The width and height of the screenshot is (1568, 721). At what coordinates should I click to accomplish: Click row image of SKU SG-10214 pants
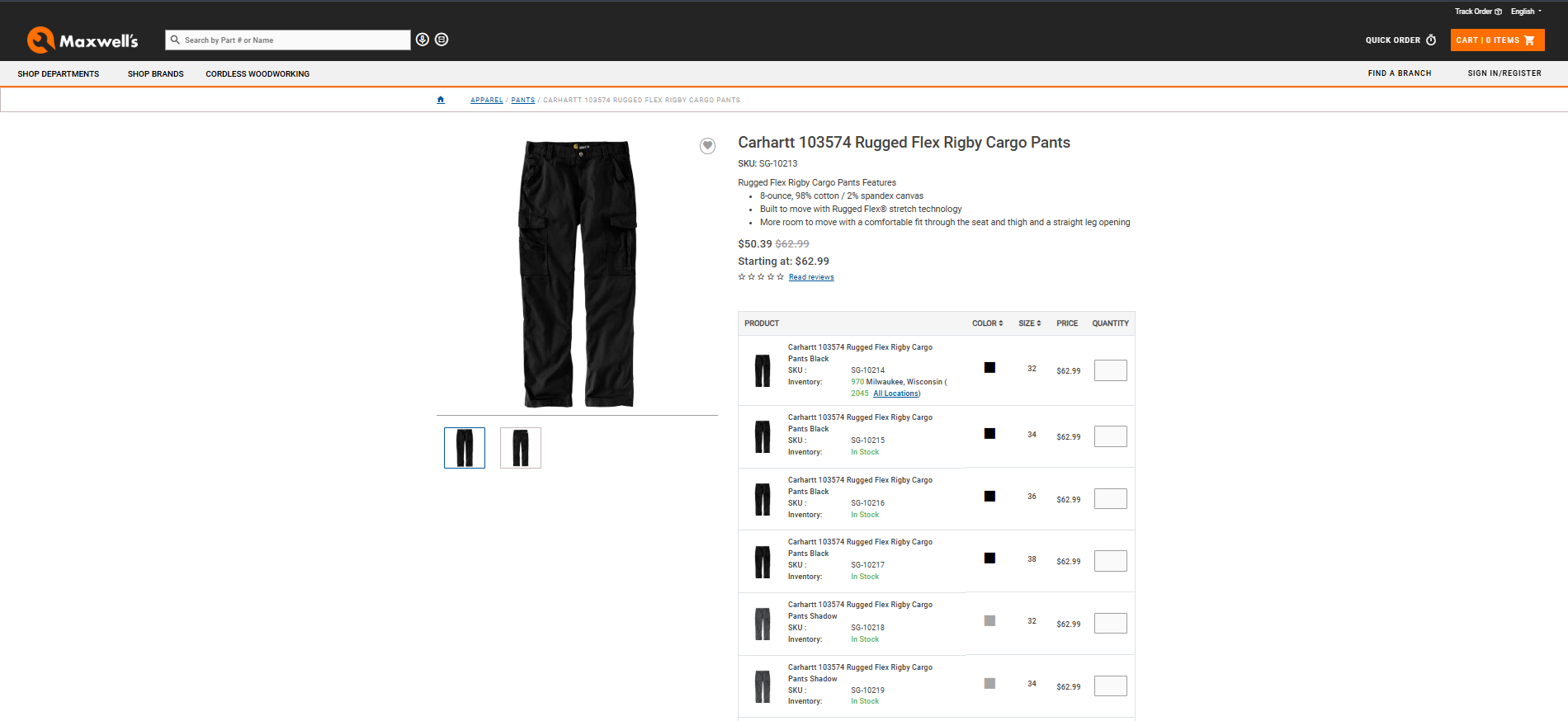[763, 370]
